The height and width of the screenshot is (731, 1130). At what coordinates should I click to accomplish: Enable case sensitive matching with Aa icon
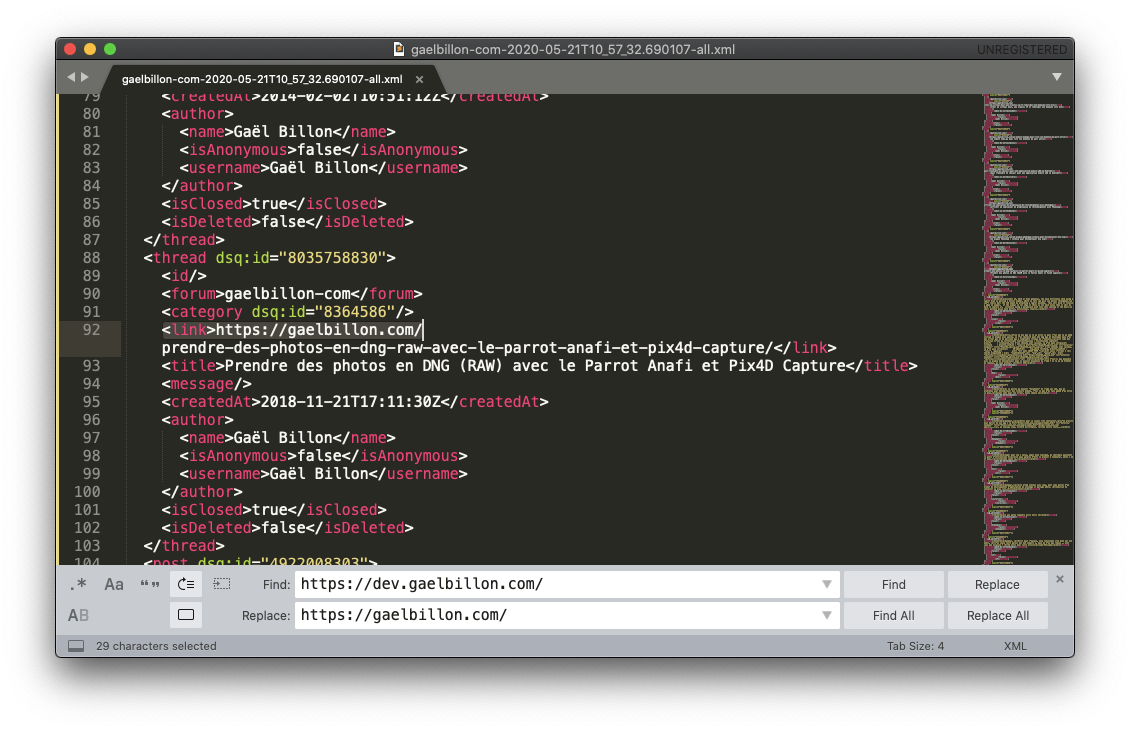coord(113,584)
